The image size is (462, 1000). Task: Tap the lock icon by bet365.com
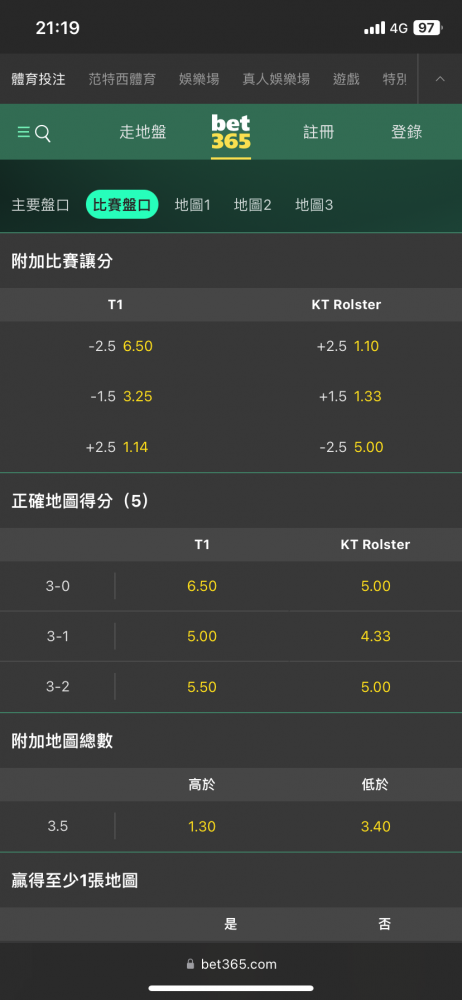tap(190, 964)
